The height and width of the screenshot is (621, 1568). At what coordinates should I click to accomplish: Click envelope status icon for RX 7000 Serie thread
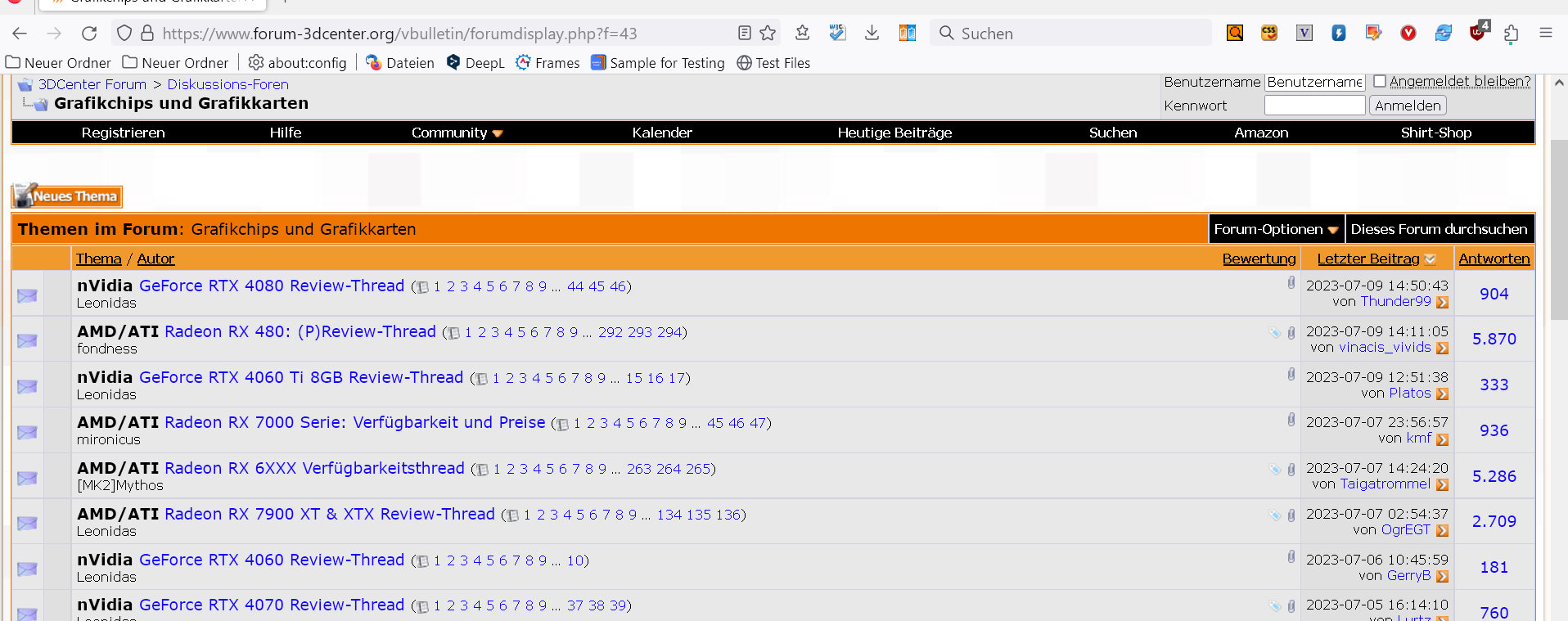tap(27, 432)
